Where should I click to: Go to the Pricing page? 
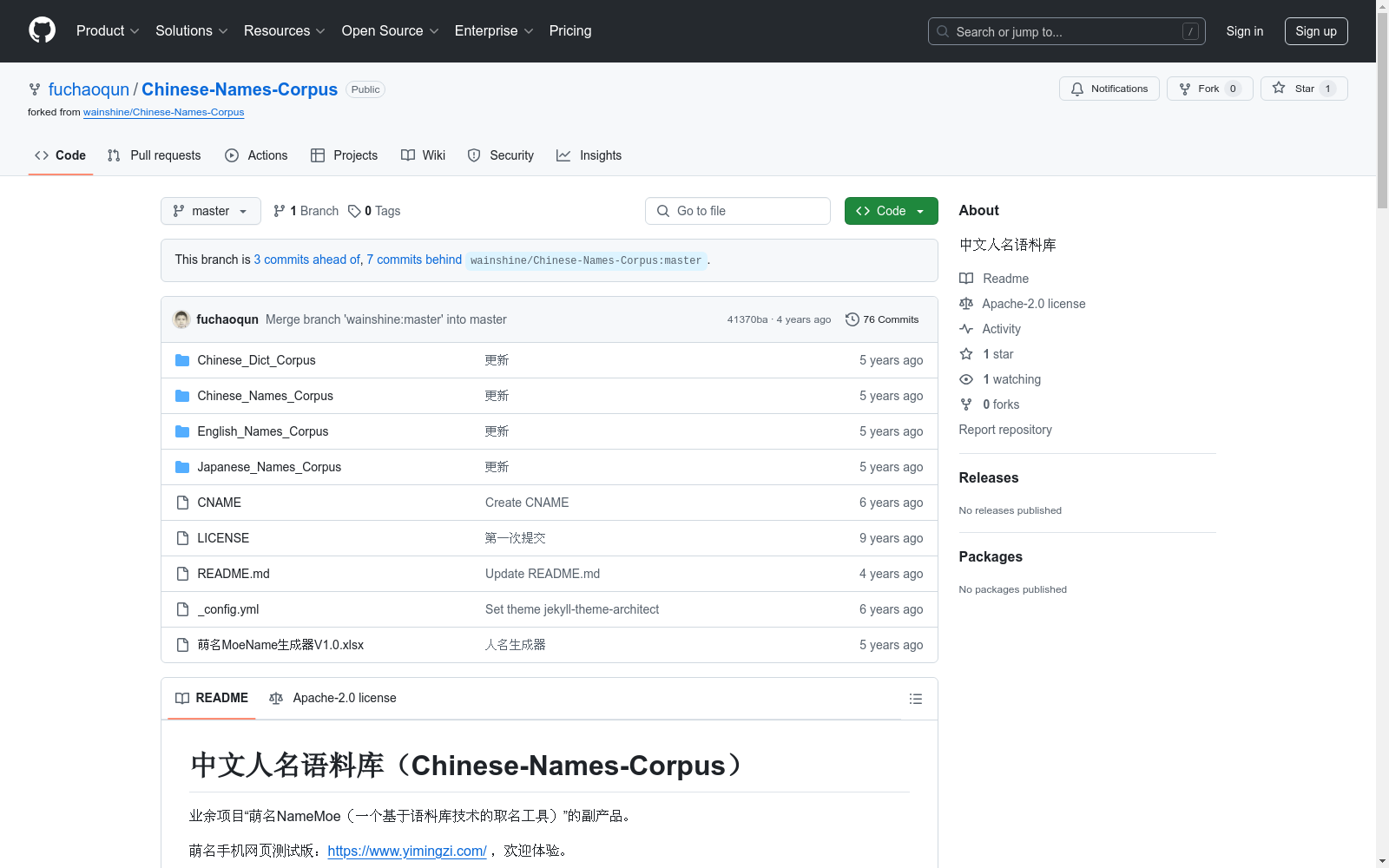(570, 31)
